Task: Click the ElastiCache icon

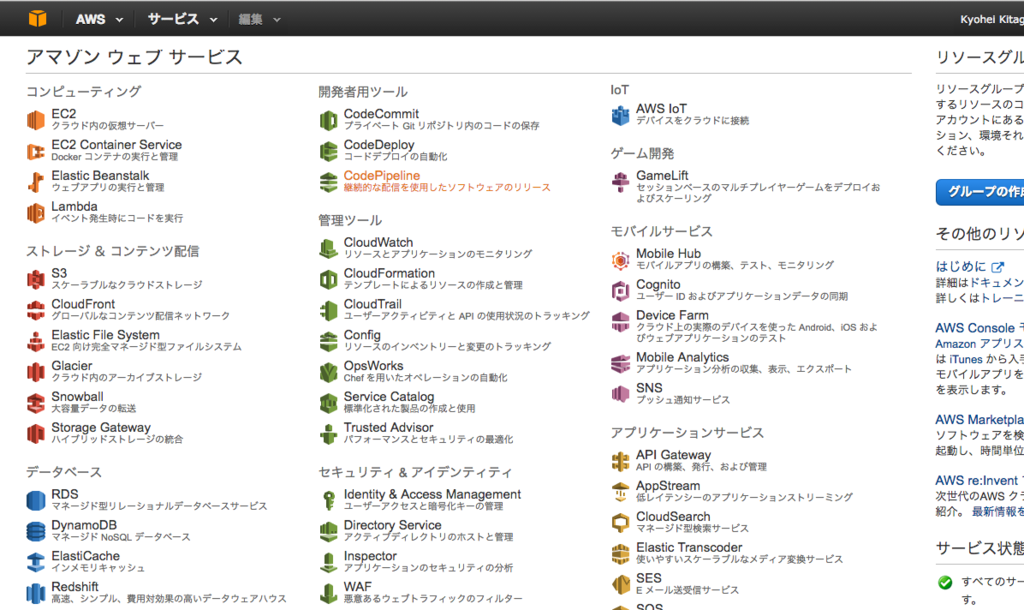Action: 36,562
